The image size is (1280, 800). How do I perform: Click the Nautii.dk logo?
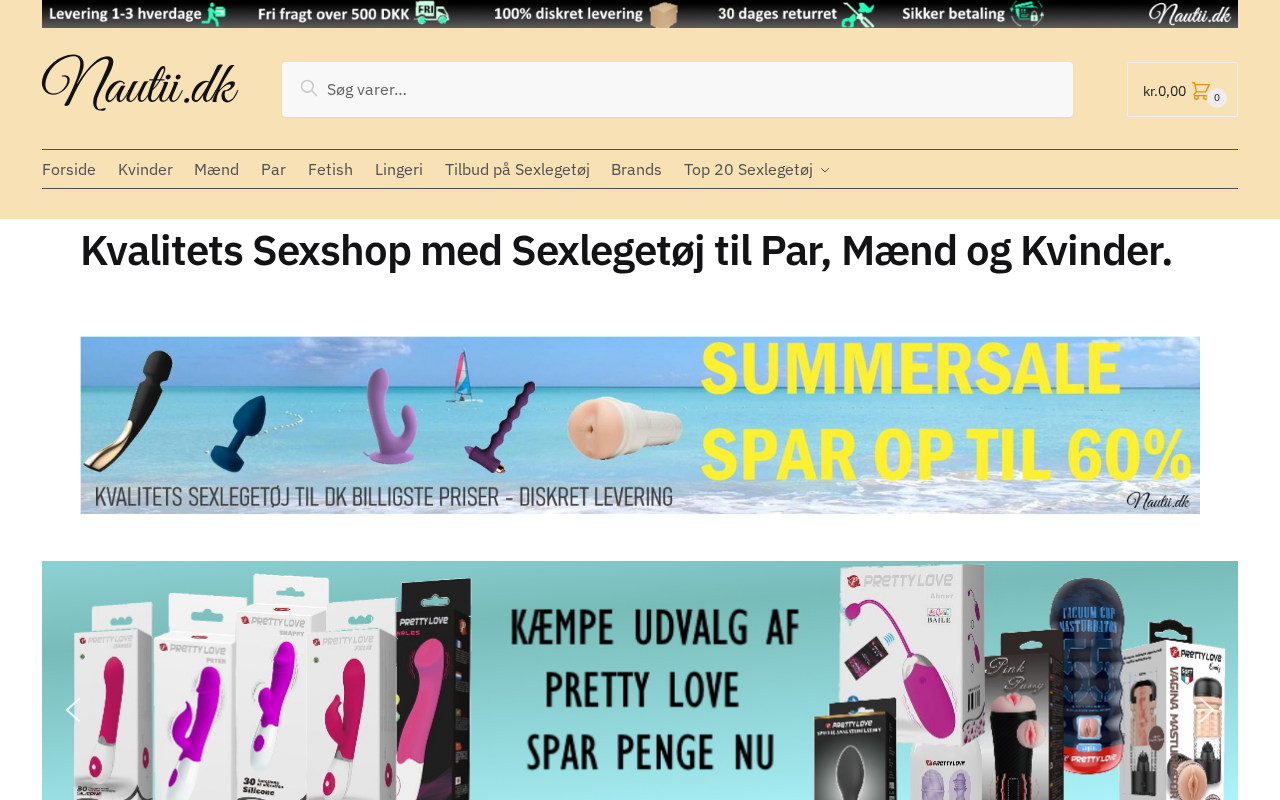(140, 83)
